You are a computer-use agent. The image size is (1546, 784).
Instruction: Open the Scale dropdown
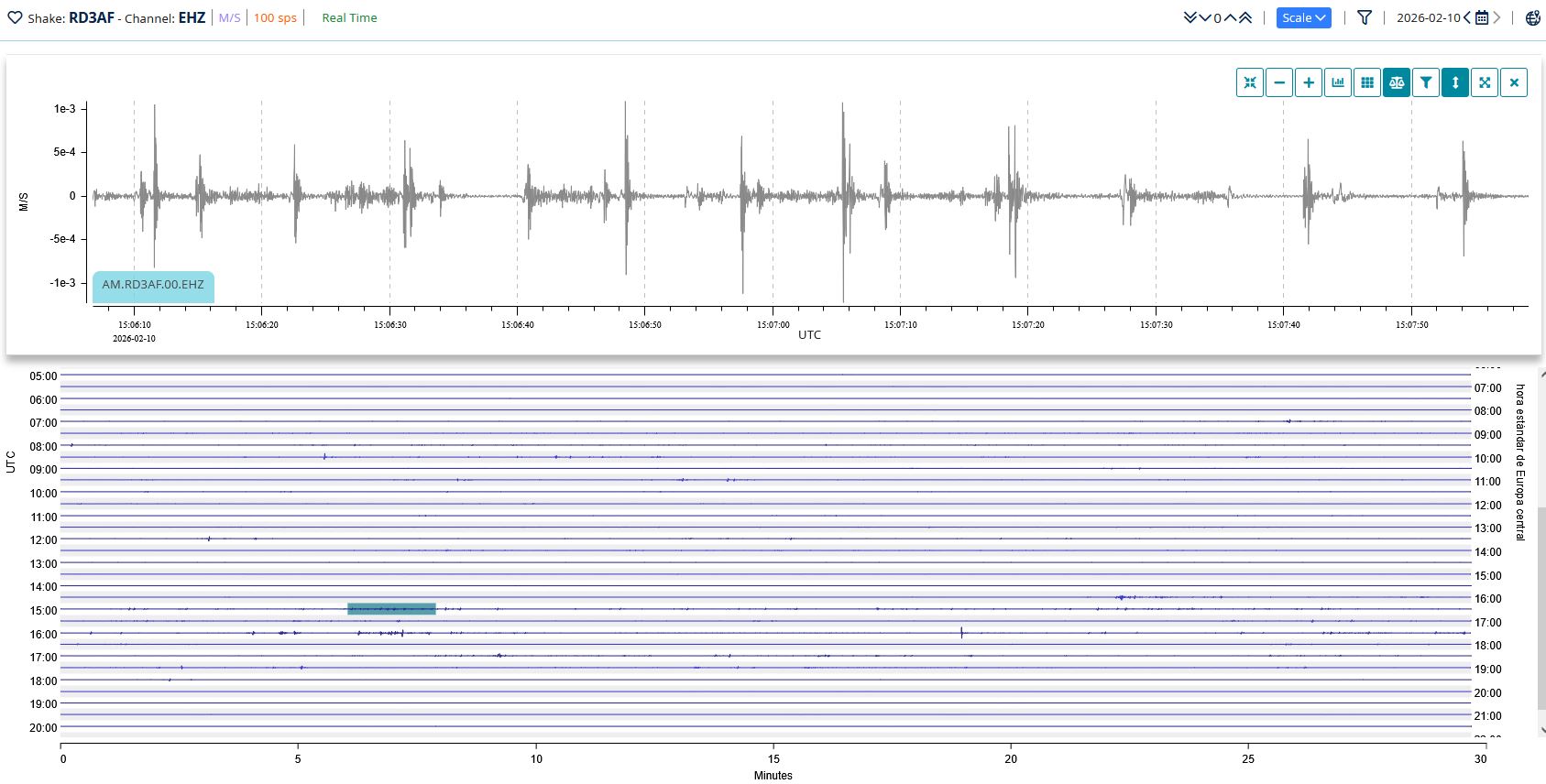pos(1303,17)
